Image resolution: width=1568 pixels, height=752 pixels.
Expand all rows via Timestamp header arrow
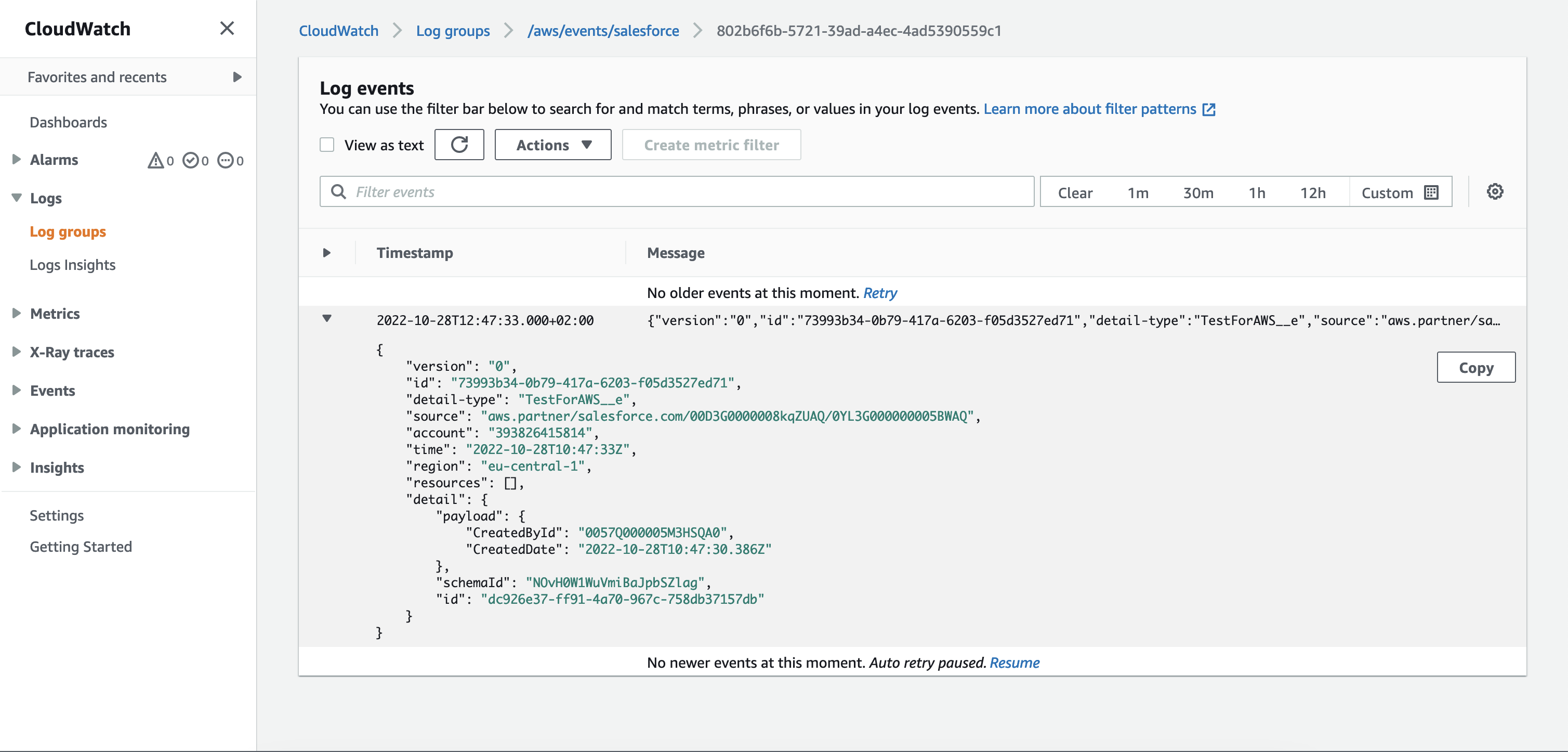[327, 253]
